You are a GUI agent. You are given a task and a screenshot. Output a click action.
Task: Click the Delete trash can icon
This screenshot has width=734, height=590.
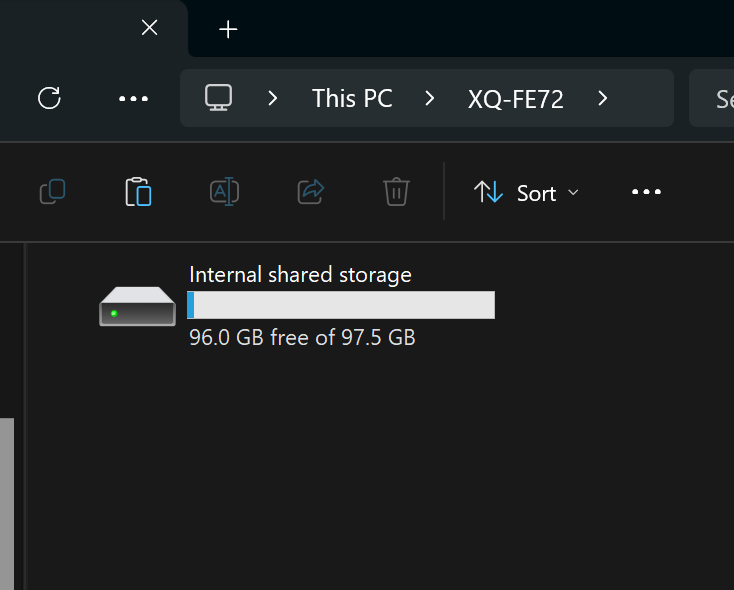[396, 192]
